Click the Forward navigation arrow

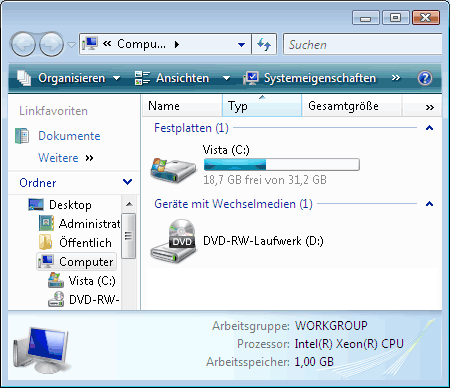(51, 44)
